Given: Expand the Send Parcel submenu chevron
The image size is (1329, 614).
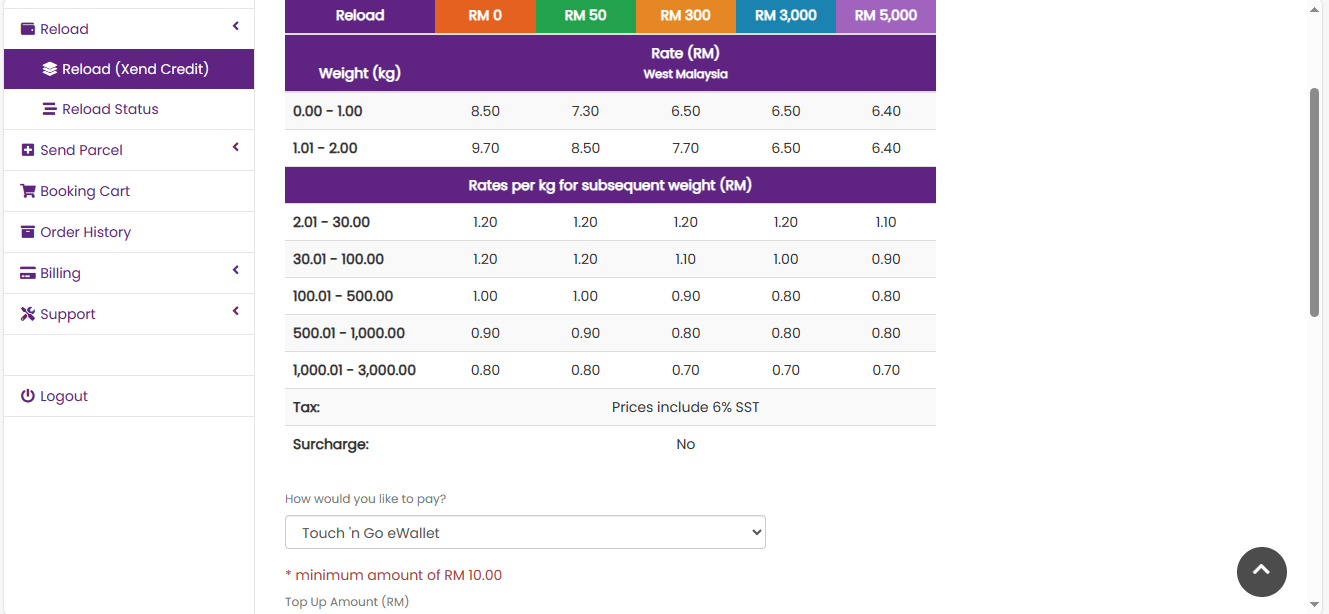Looking at the screenshot, I should (236, 148).
